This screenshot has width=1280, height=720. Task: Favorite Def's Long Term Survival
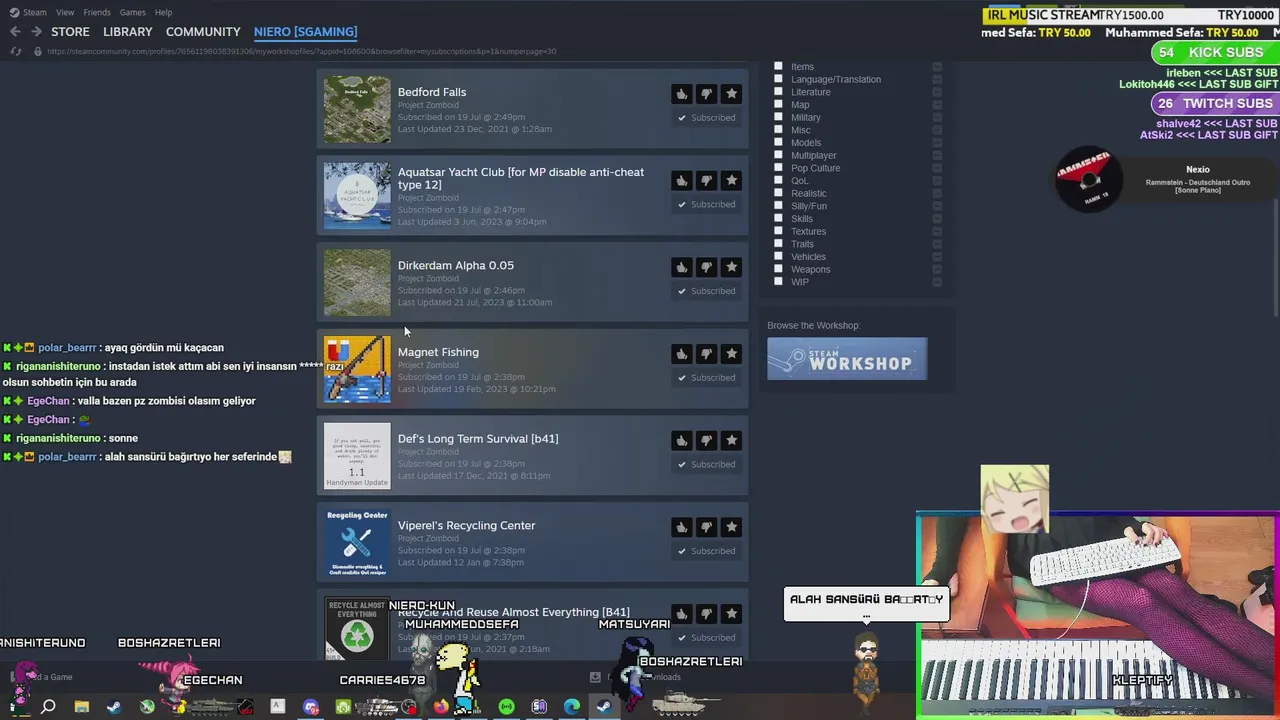pyautogui.click(x=731, y=441)
